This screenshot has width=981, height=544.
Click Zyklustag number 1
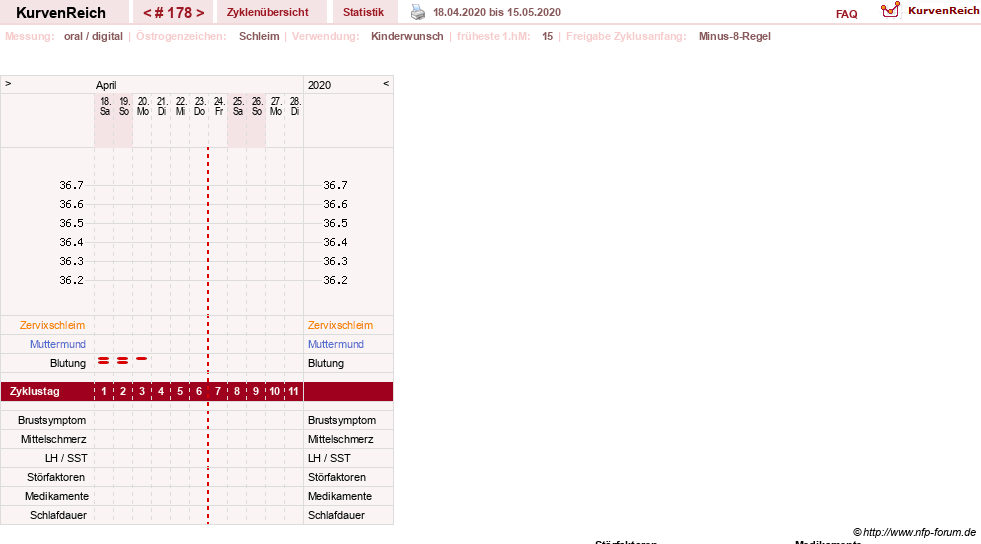tap(104, 391)
